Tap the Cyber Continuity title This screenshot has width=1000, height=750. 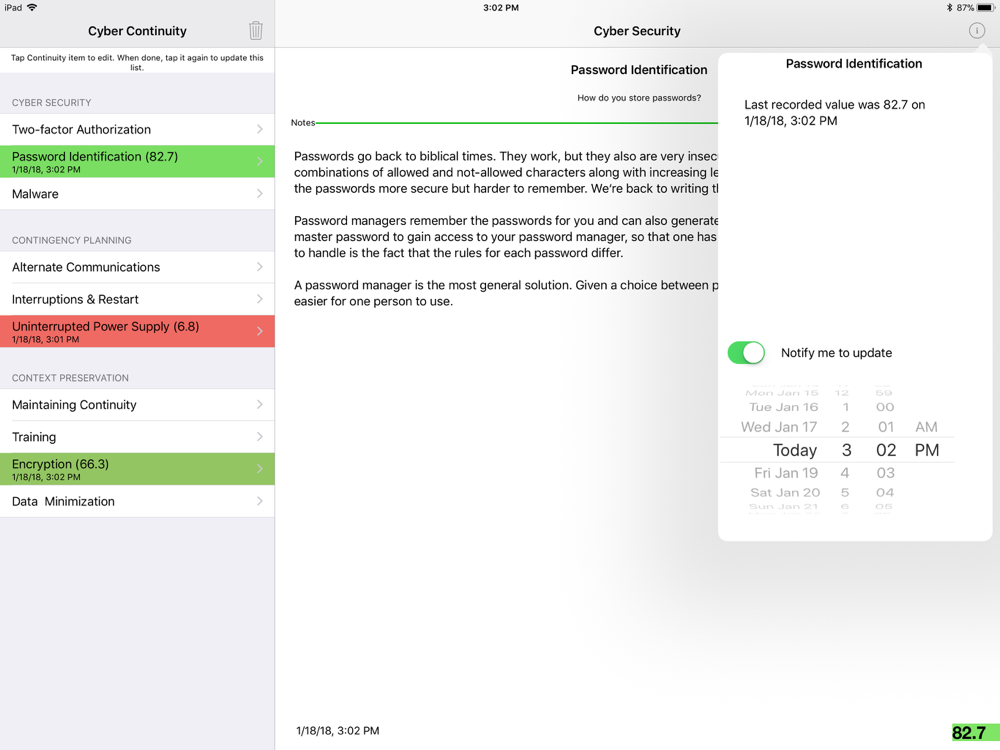(x=137, y=31)
